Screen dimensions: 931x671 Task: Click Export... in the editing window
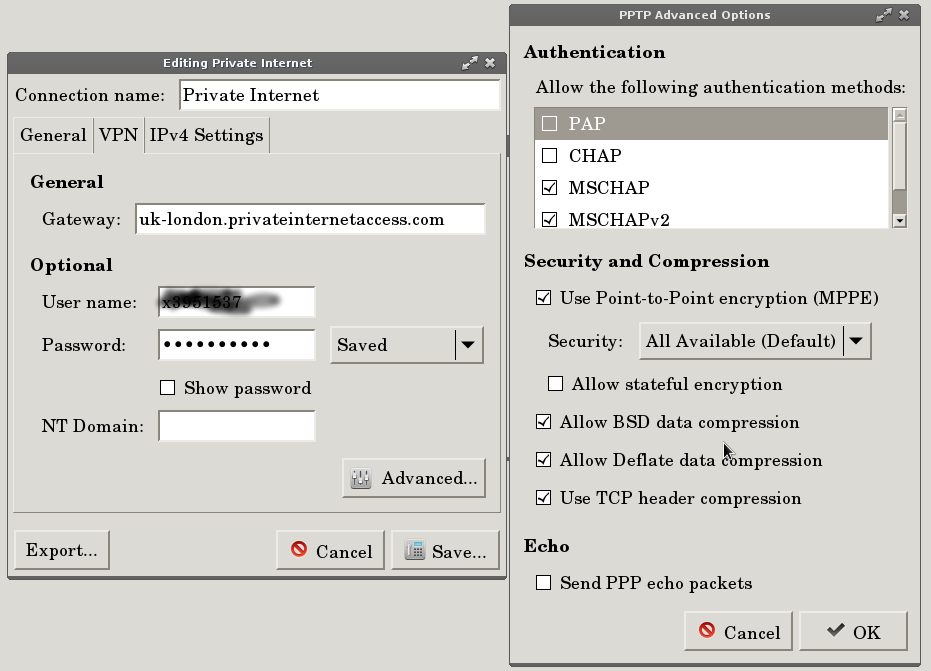click(62, 550)
